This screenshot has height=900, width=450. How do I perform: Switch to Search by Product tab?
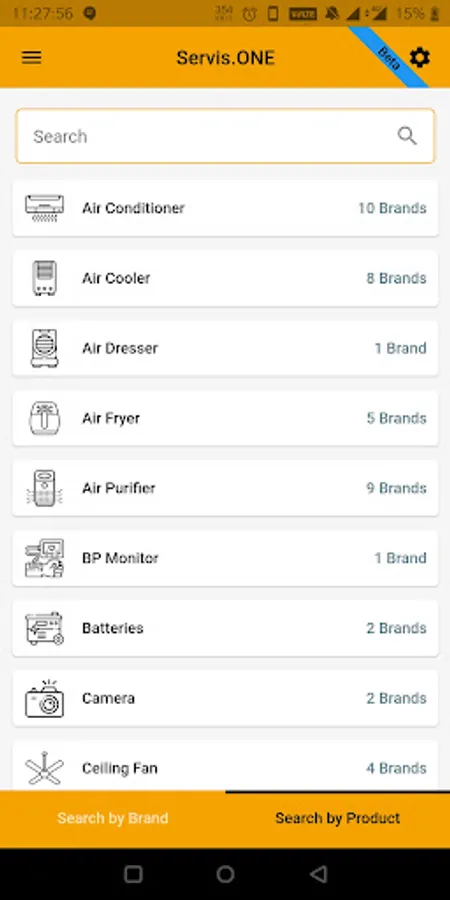(338, 818)
